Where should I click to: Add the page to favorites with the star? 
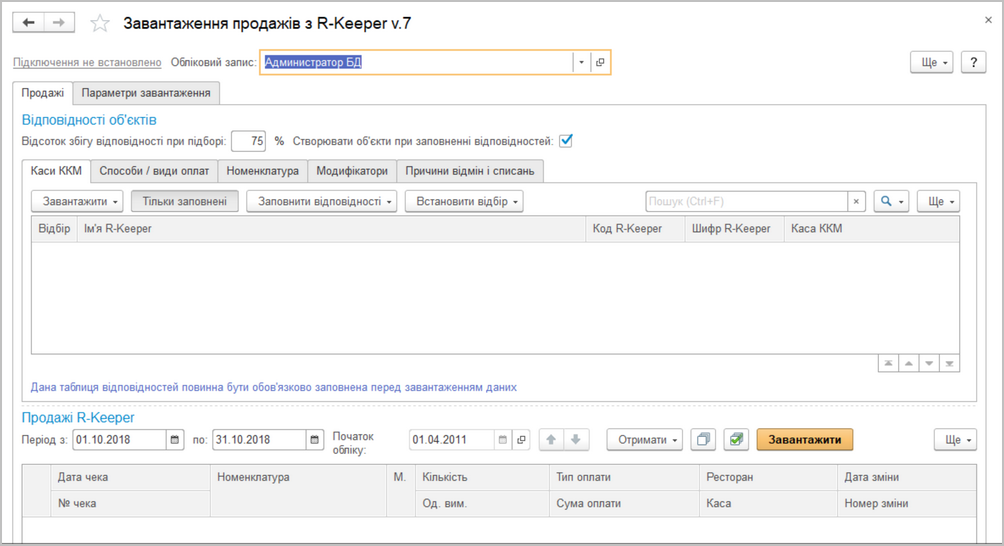99,23
